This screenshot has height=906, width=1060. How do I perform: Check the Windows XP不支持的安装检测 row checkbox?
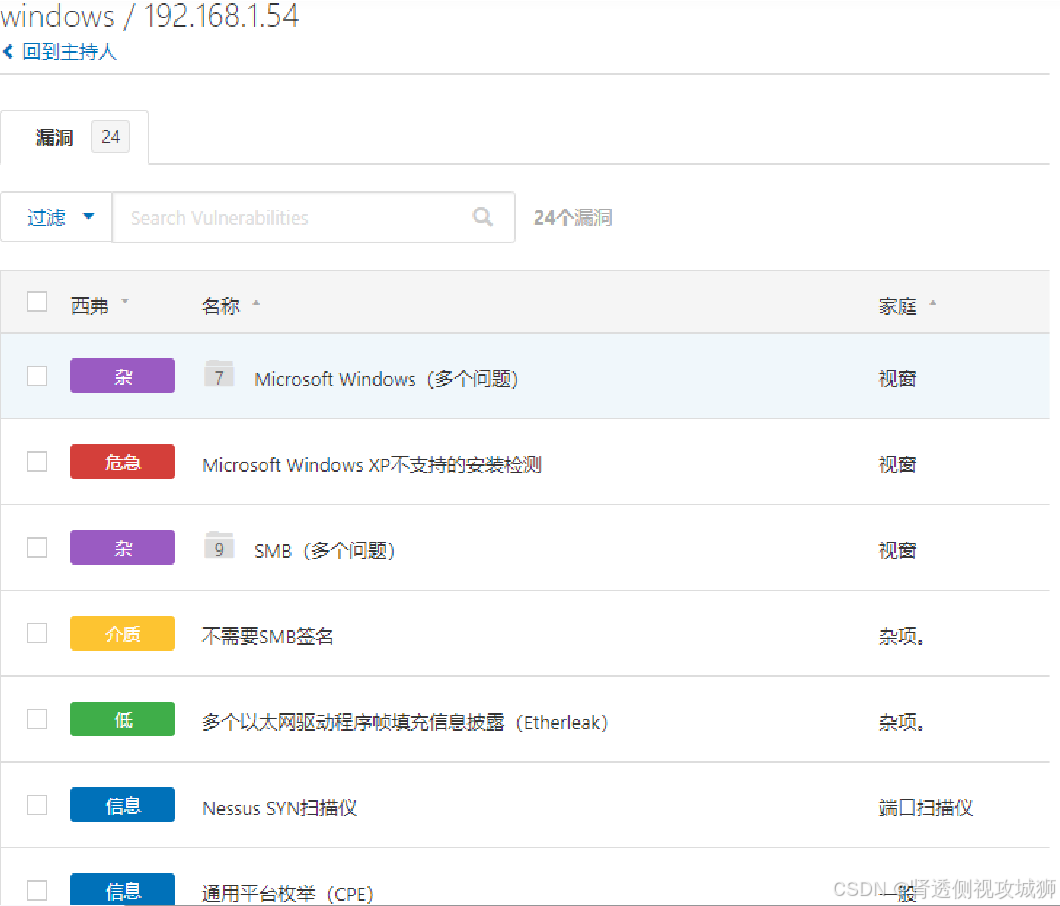[x=37, y=461]
